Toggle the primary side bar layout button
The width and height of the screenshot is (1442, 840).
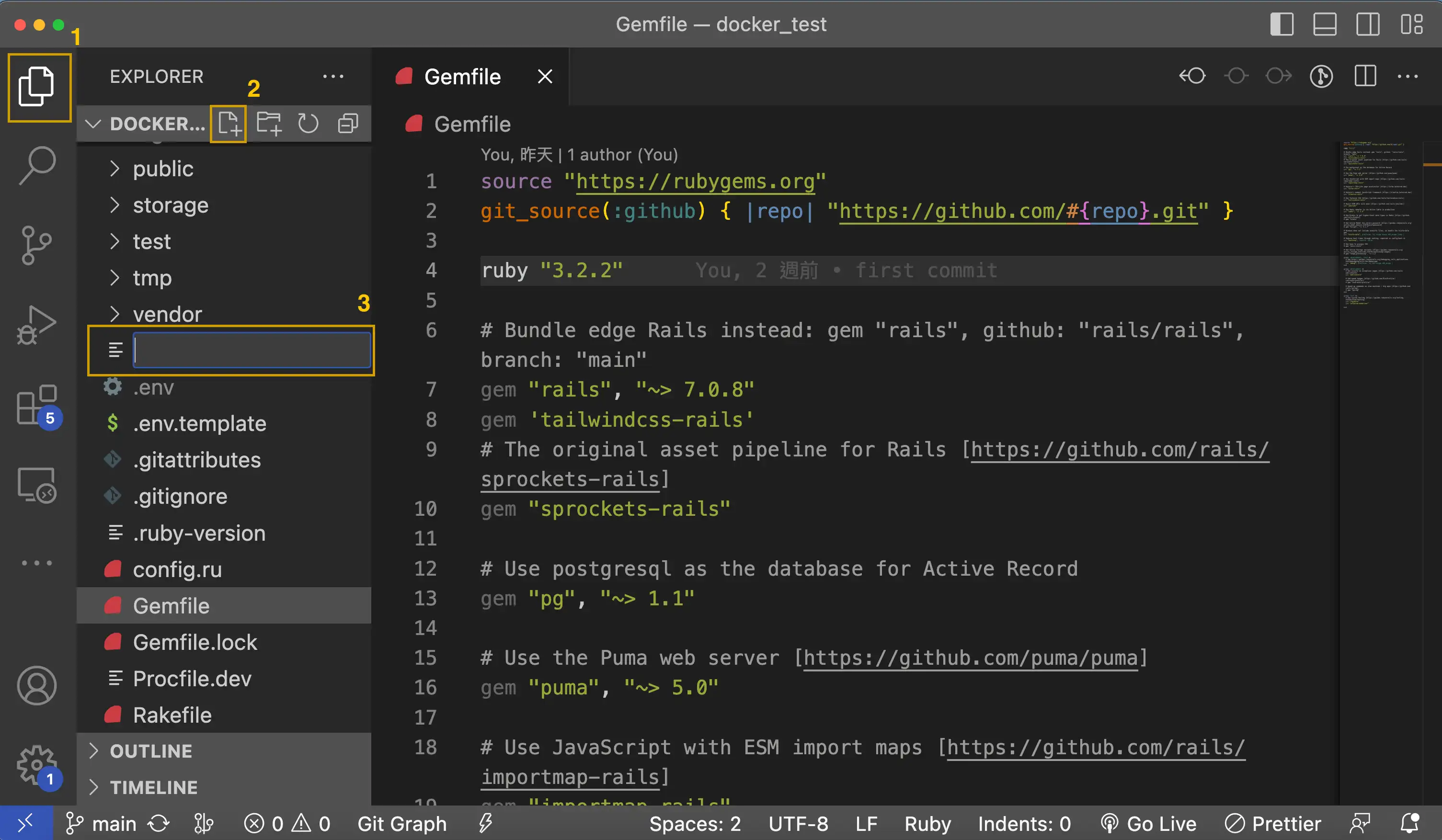1282,24
